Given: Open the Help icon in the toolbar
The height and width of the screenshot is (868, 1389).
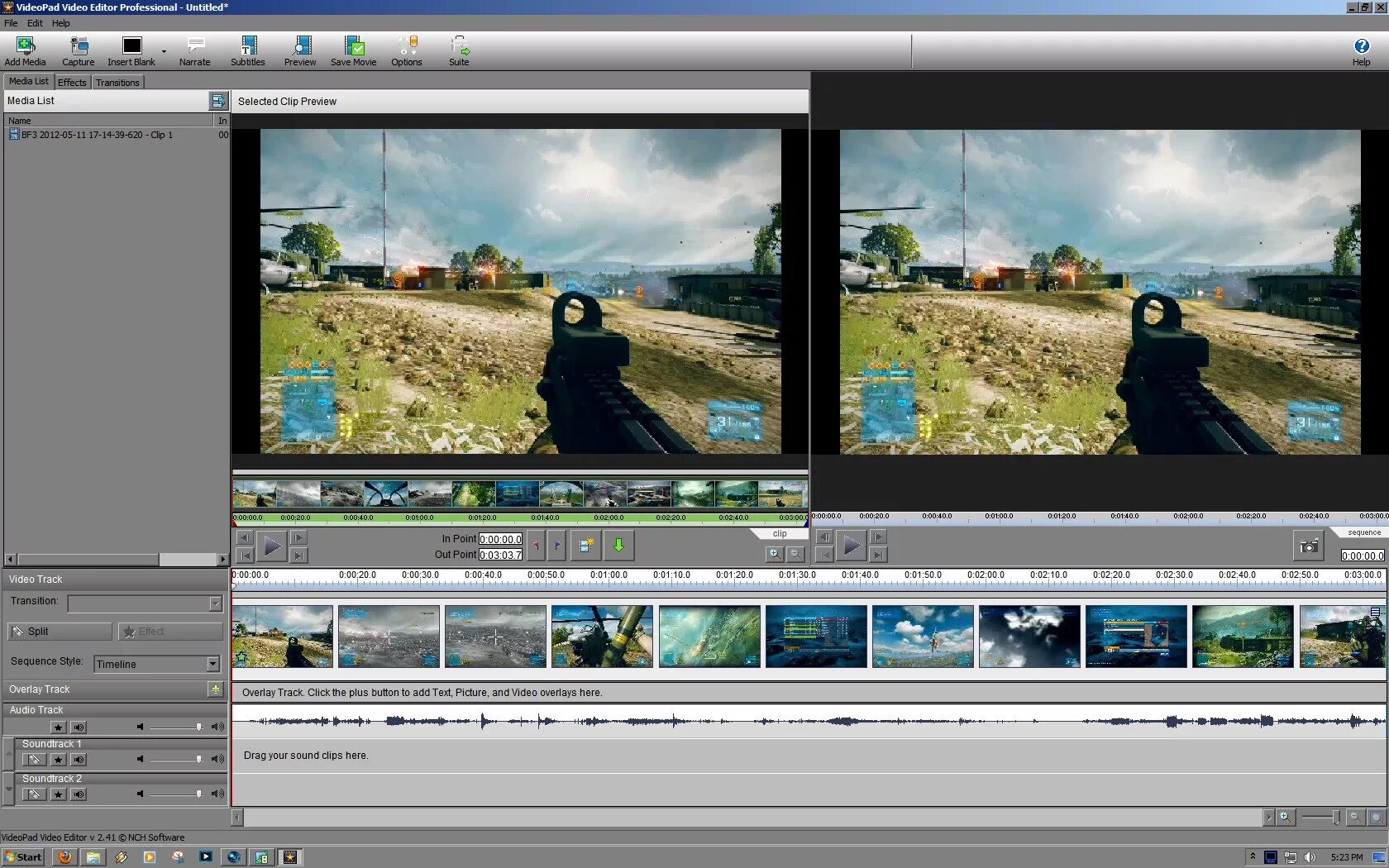Looking at the screenshot, I should click(x=1361, y=50).
